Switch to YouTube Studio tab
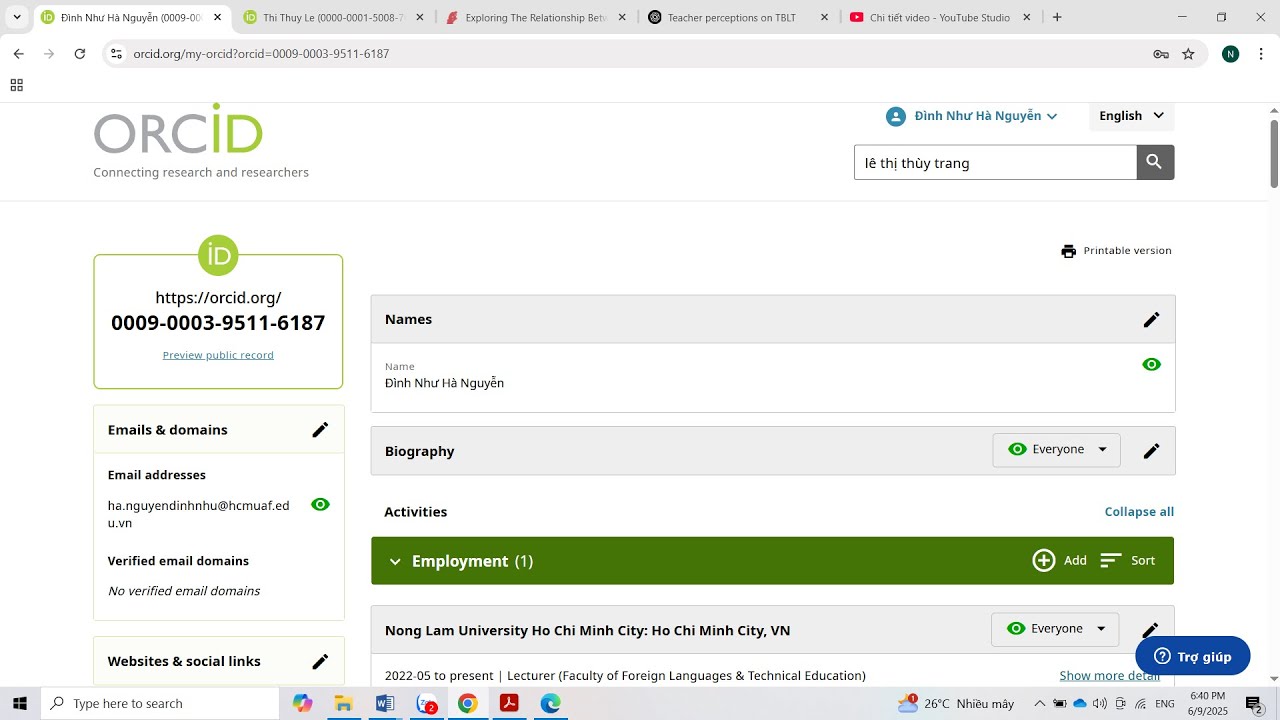This screenshot has height=720, width=1280. pos(940,17)
